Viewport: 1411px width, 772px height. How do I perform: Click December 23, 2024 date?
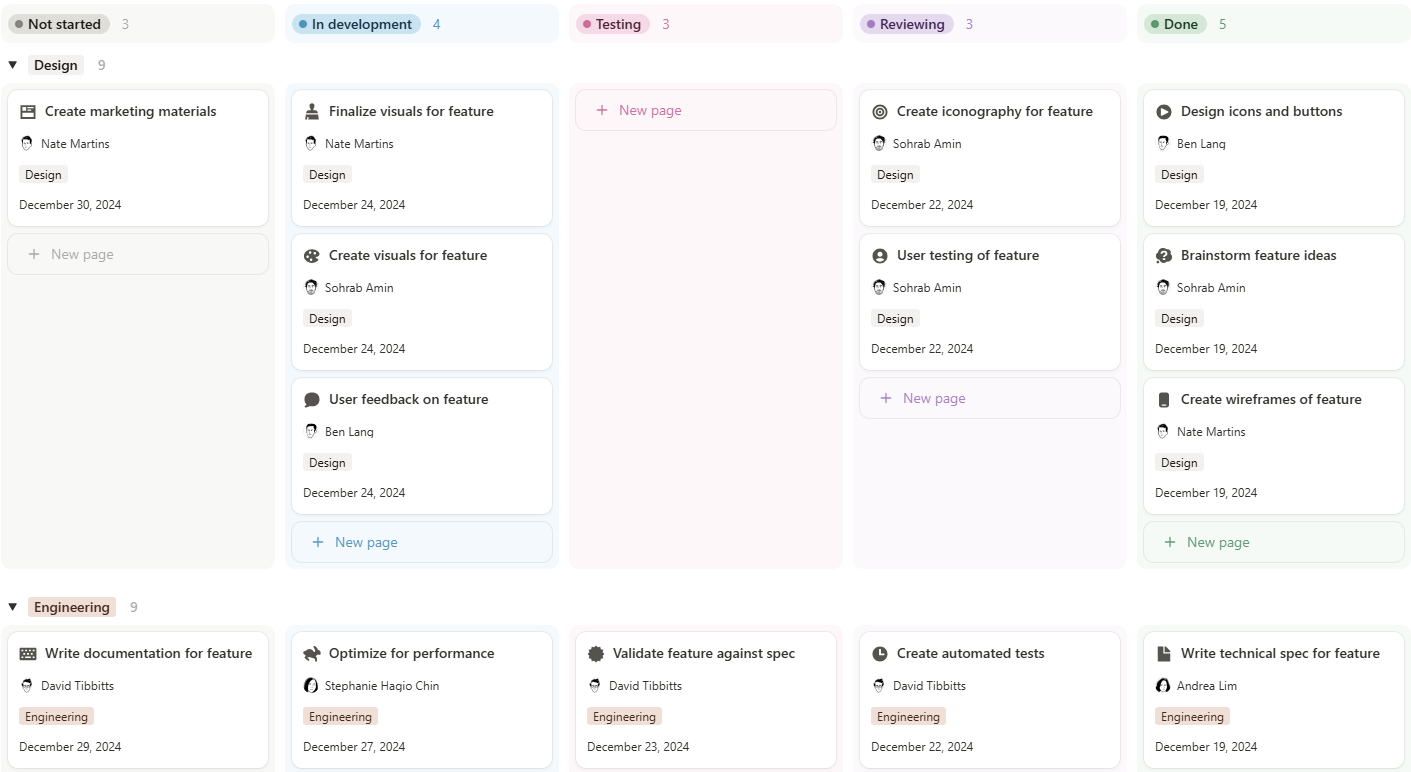(x=638, y=747)
